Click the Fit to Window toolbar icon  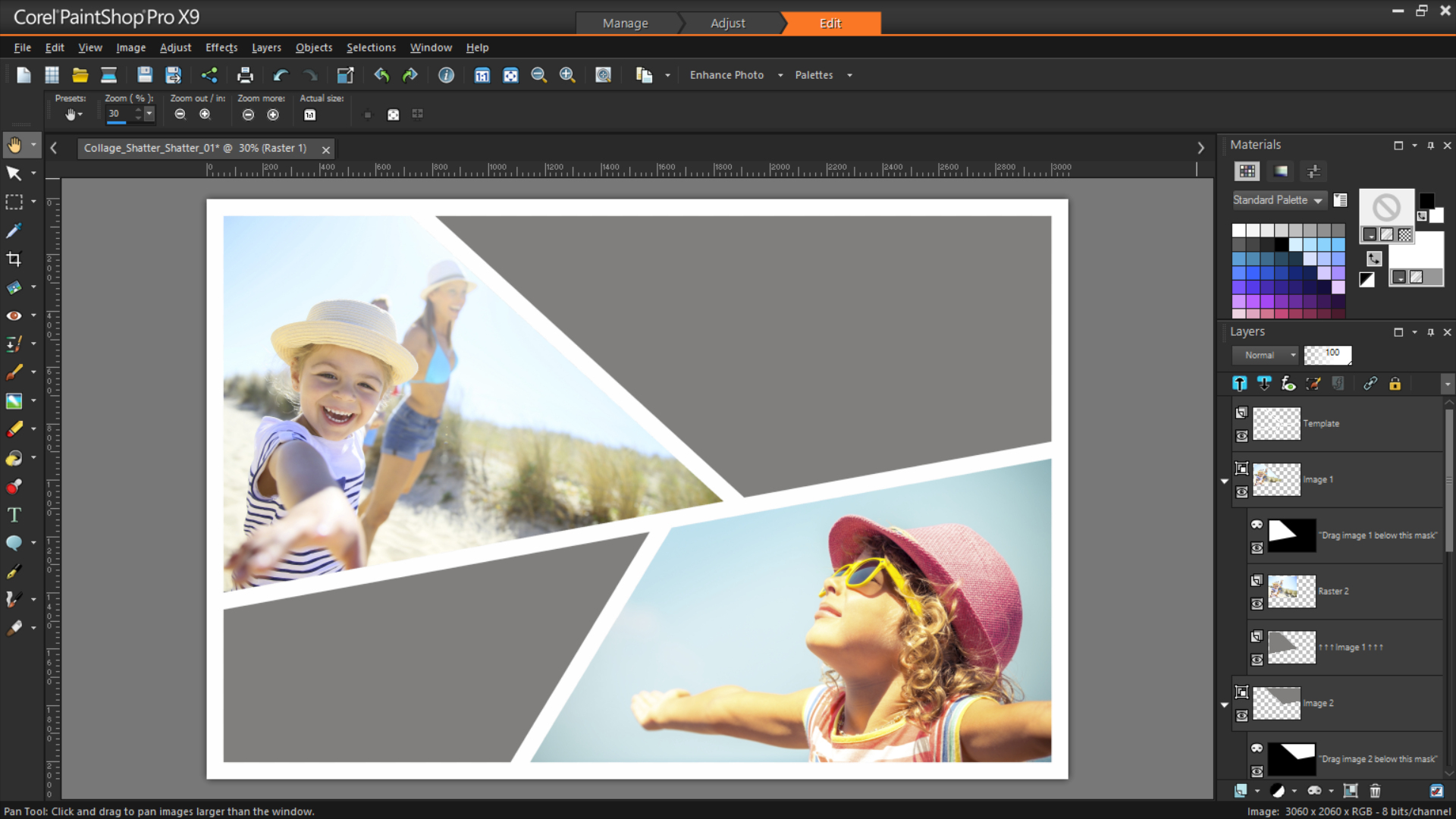click(511, 75)
